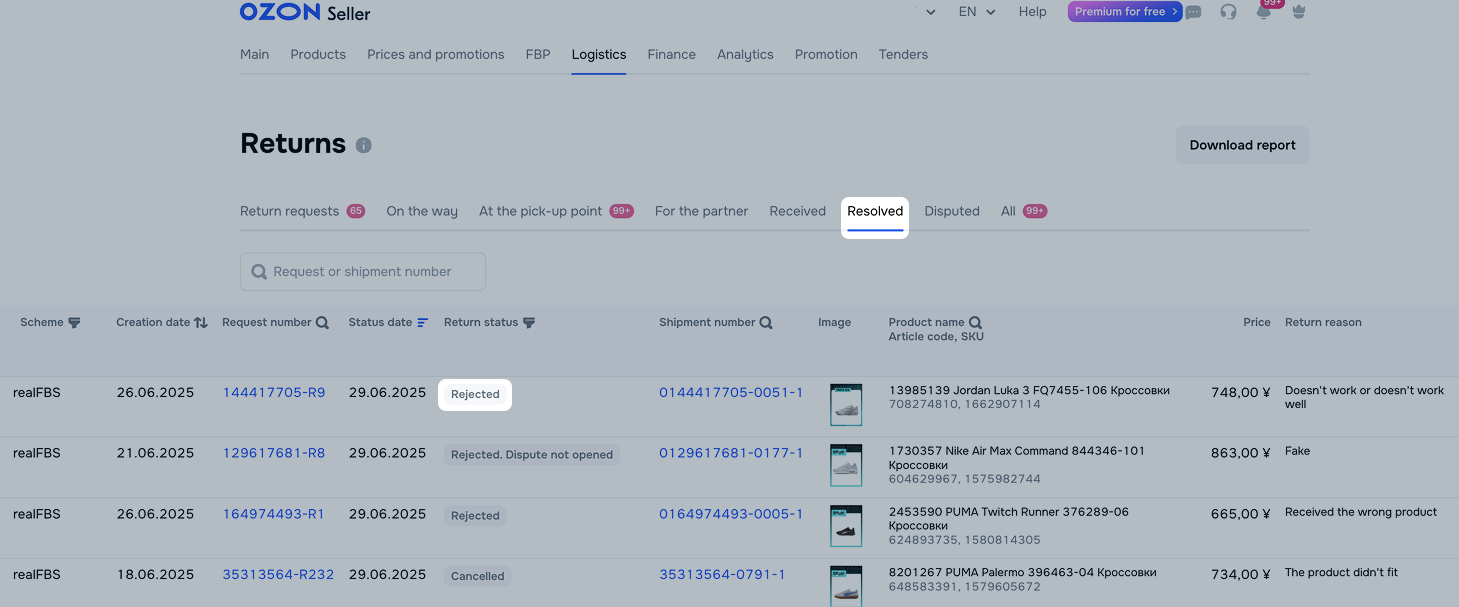This screenshot has width=1459, height=607.
Task: Open the FBP menu
Action: [x=538, y=54]
